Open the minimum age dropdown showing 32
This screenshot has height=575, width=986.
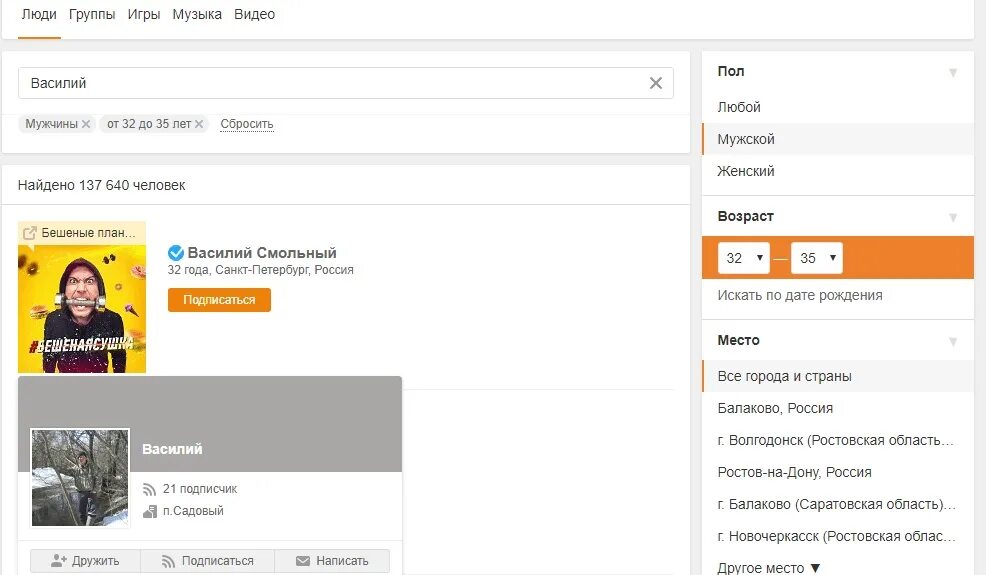pyautogui.click(x=744, y=258)
